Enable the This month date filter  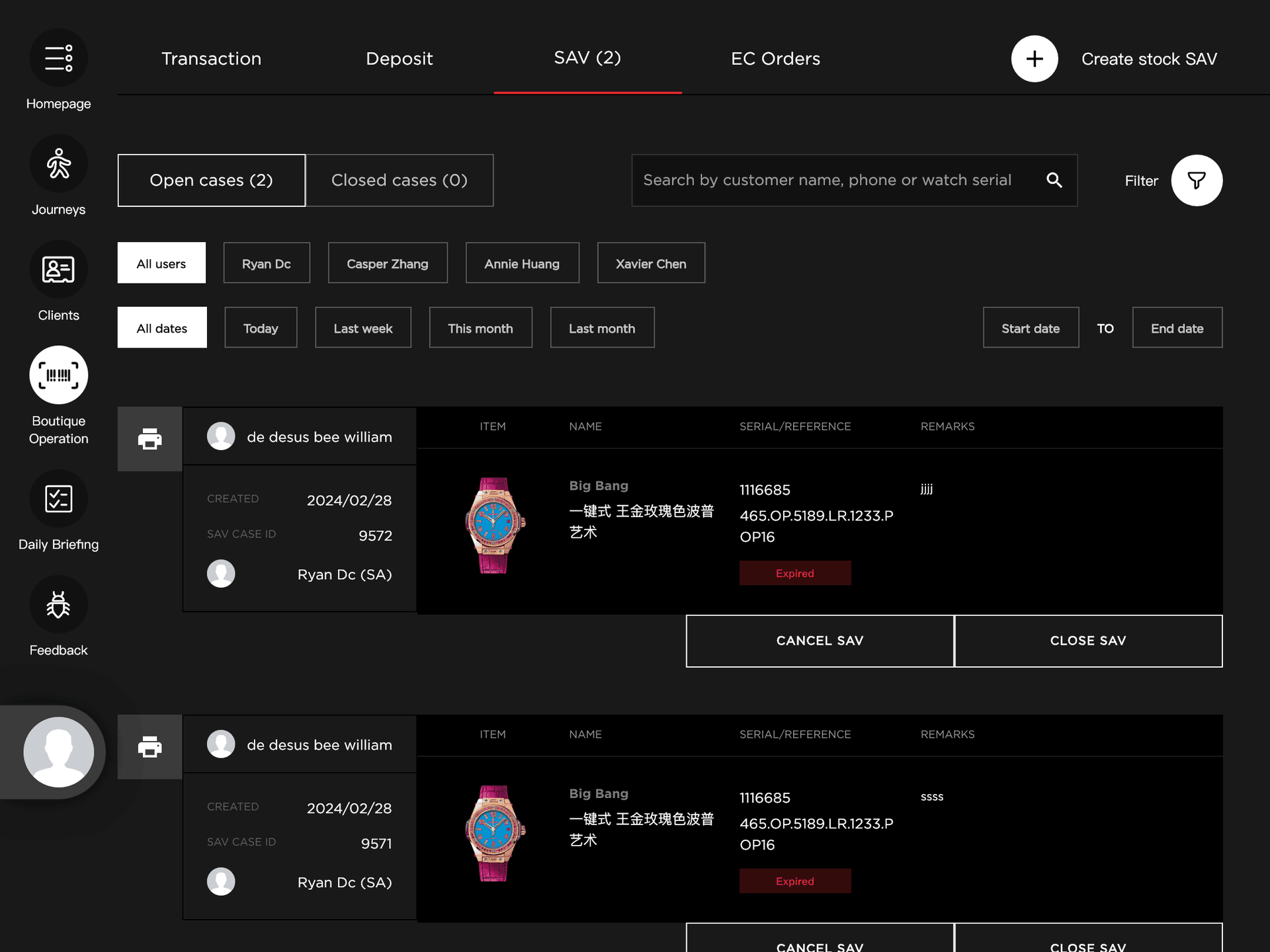coord(480,328)
